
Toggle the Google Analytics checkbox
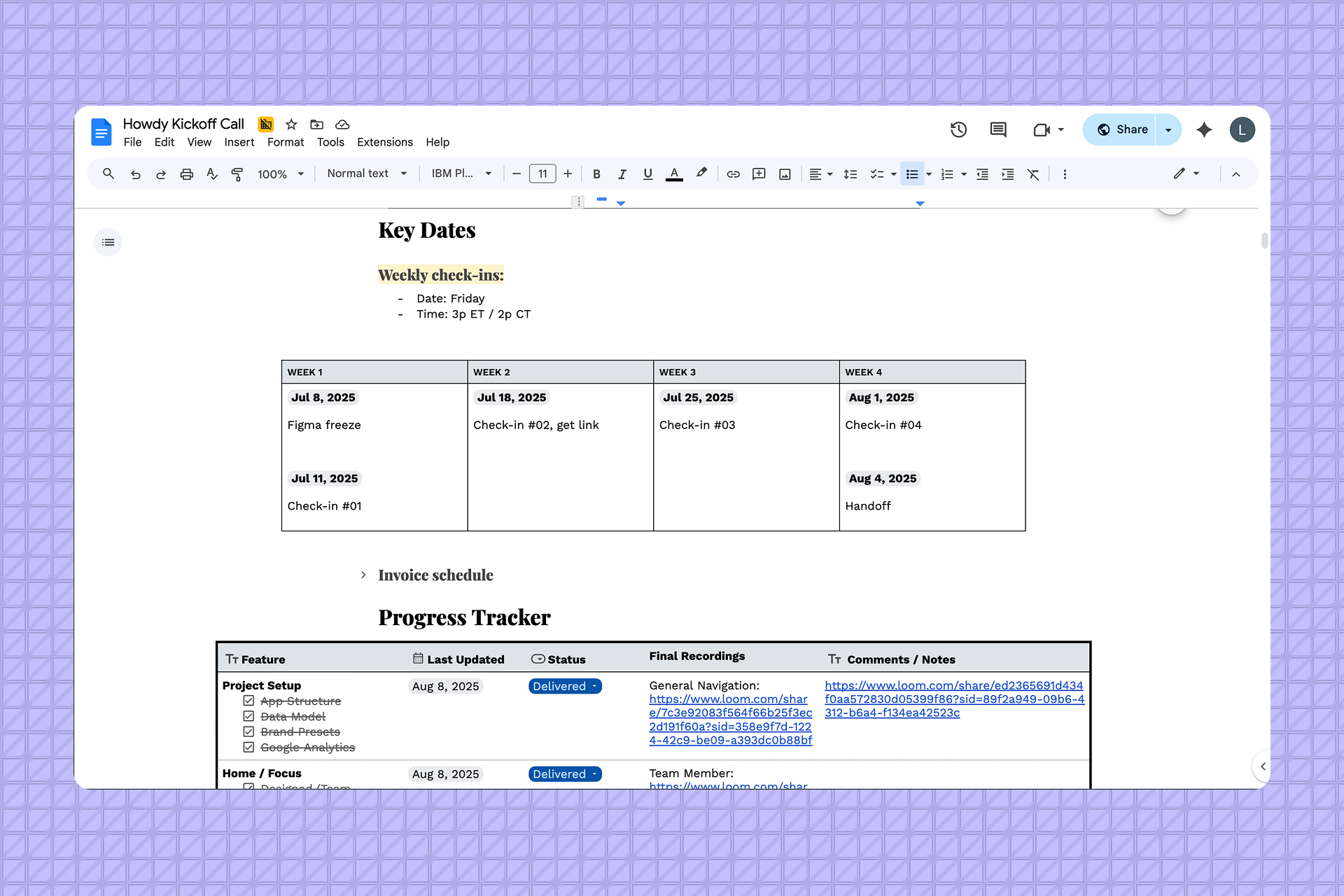(248, 747)
